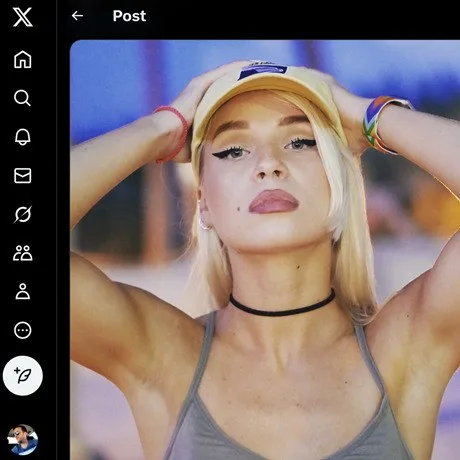Open the account switcher avatar

click(23, 440)
